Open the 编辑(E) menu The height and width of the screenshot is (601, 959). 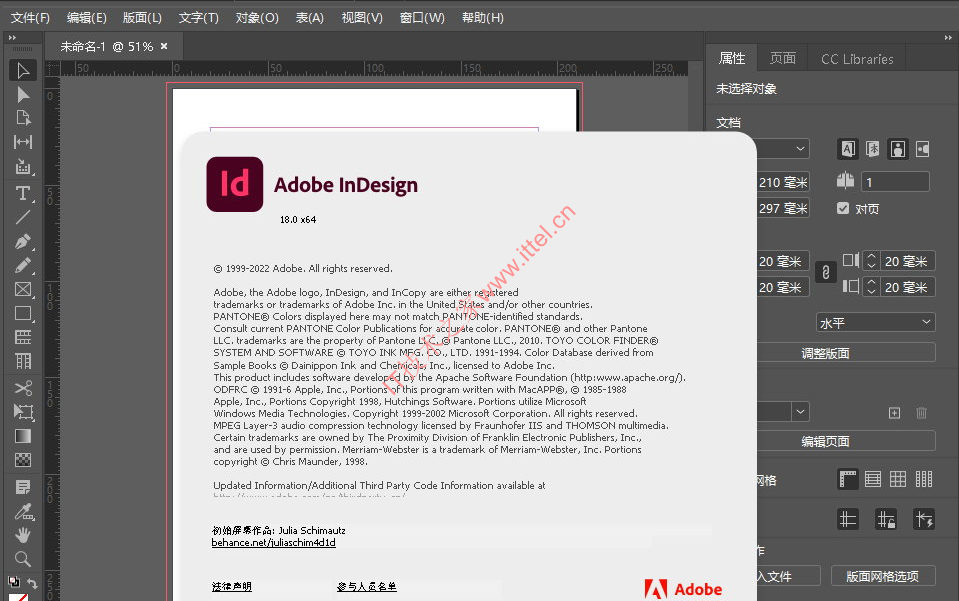[86, 18]
